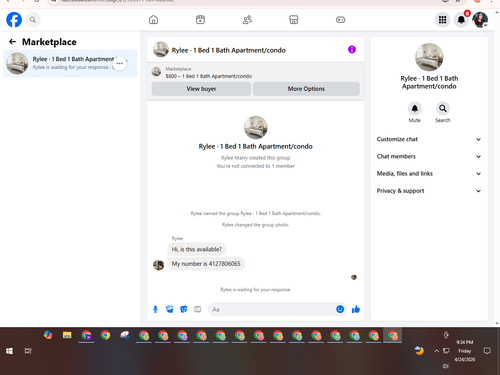Open Copilot from the taskbar
Screen dimensions: 500x375
(48, 335)
